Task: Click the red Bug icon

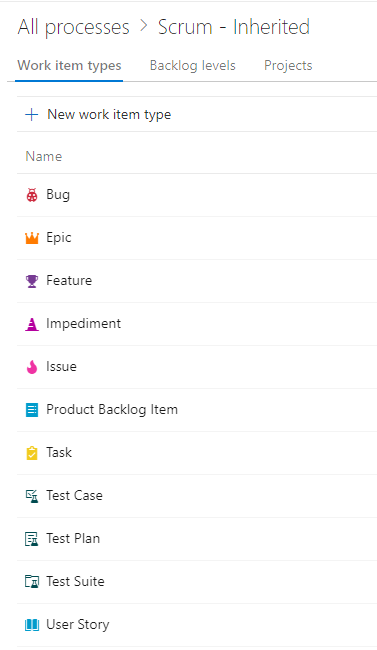Action: (x=32, y=195)
